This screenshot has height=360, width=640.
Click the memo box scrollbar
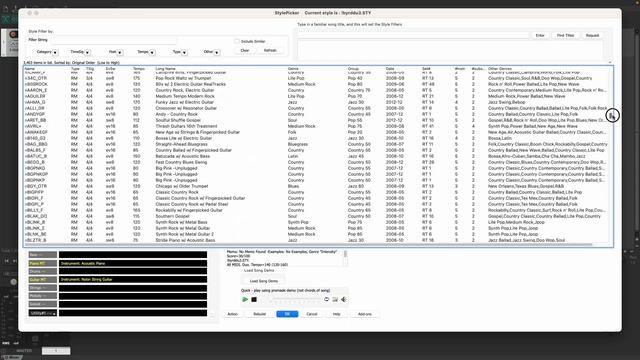[345, 258]
